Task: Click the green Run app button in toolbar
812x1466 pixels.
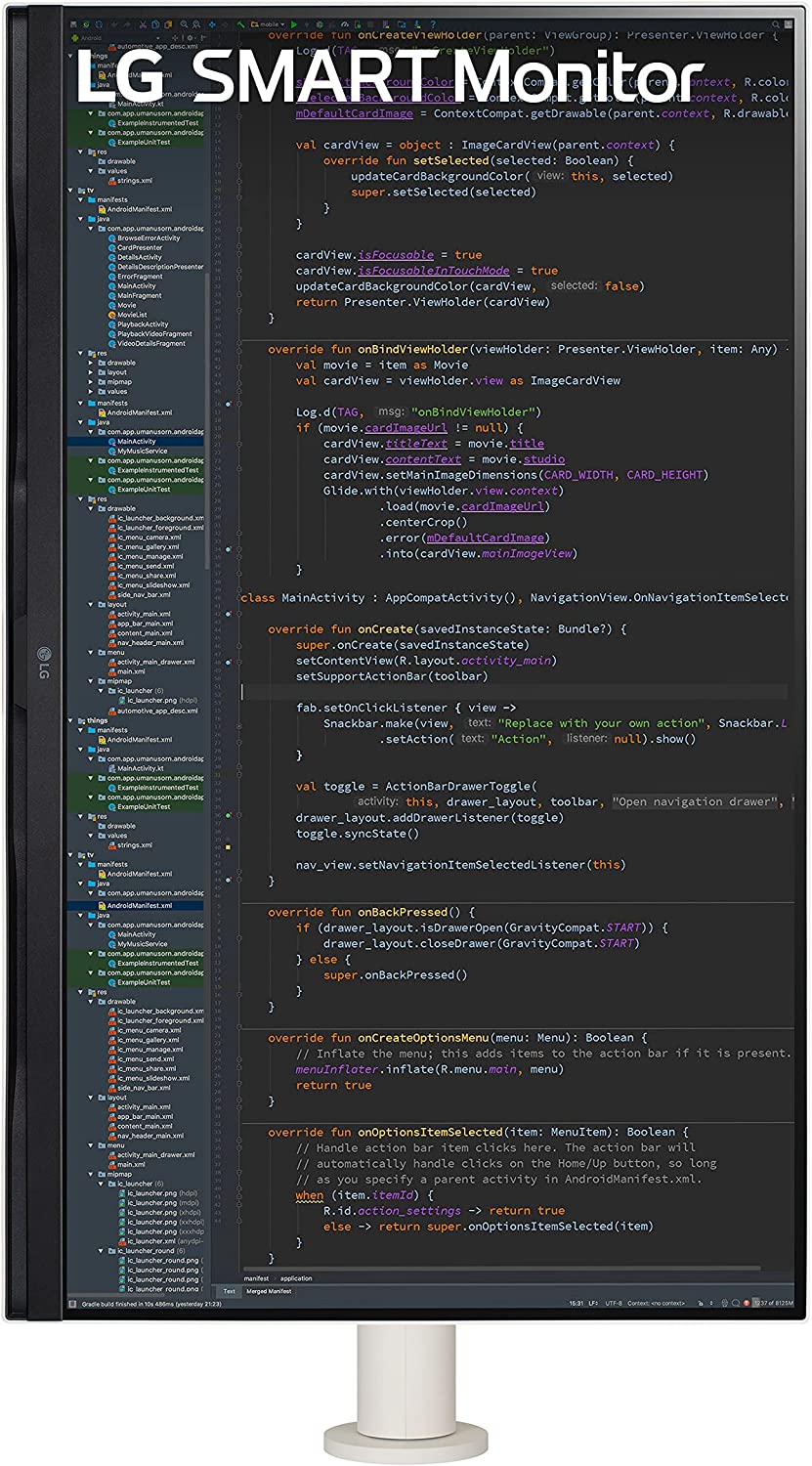Action: [293, 23]
